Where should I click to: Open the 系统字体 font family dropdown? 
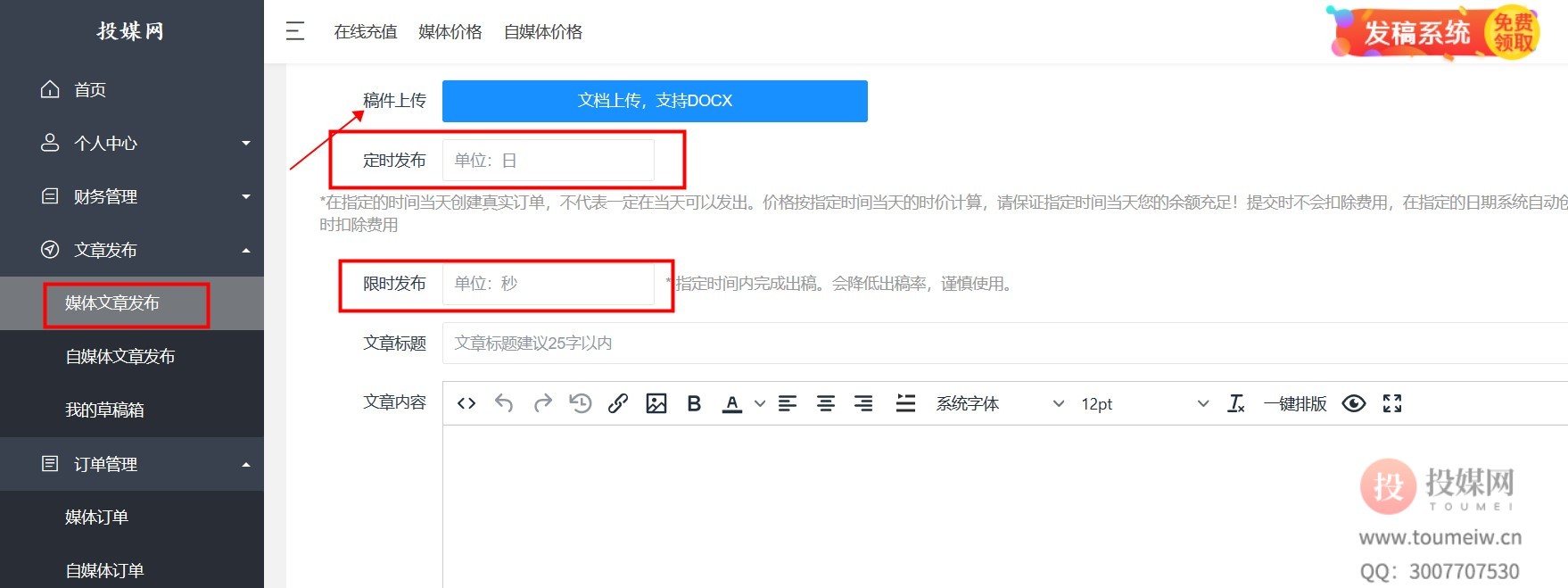tap(999, 404)
